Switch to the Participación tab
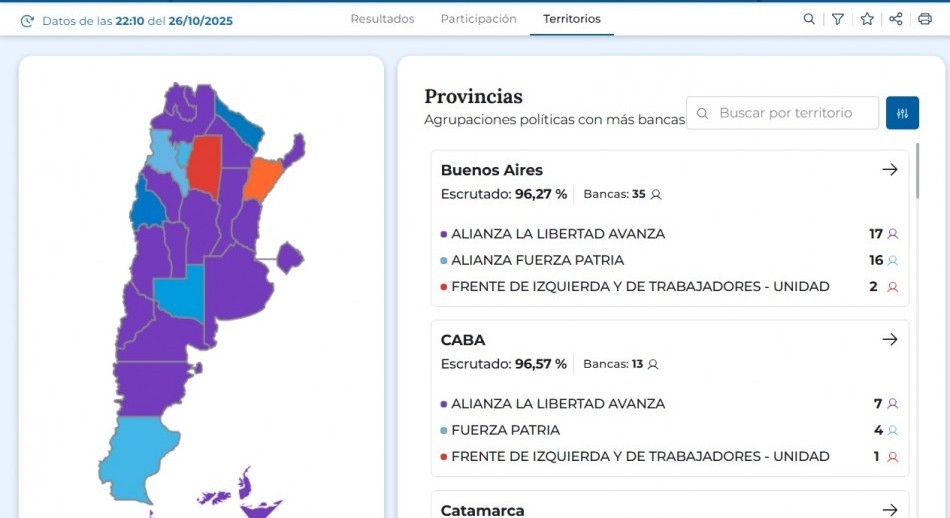This screenshot has height=518, width=950. [x=479, y=19]
